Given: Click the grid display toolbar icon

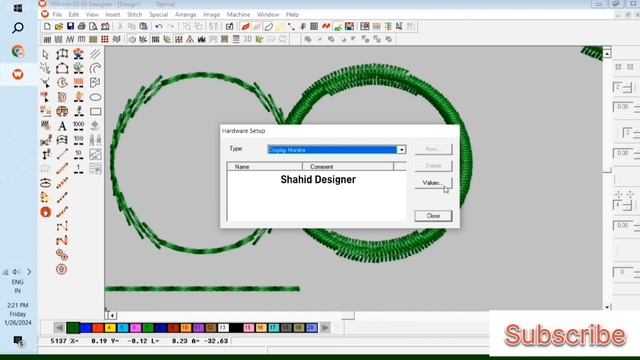Looking at the screenshot, I should (x=314, y=27).
